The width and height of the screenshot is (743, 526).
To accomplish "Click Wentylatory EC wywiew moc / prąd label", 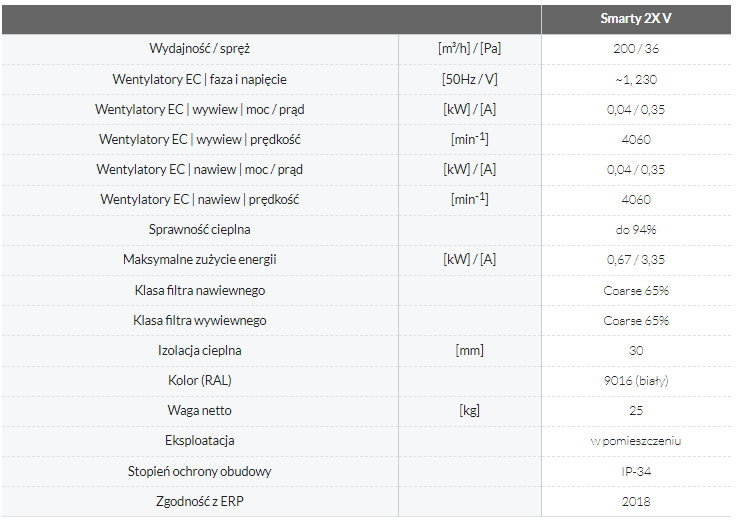I will [x=199, y=109].
